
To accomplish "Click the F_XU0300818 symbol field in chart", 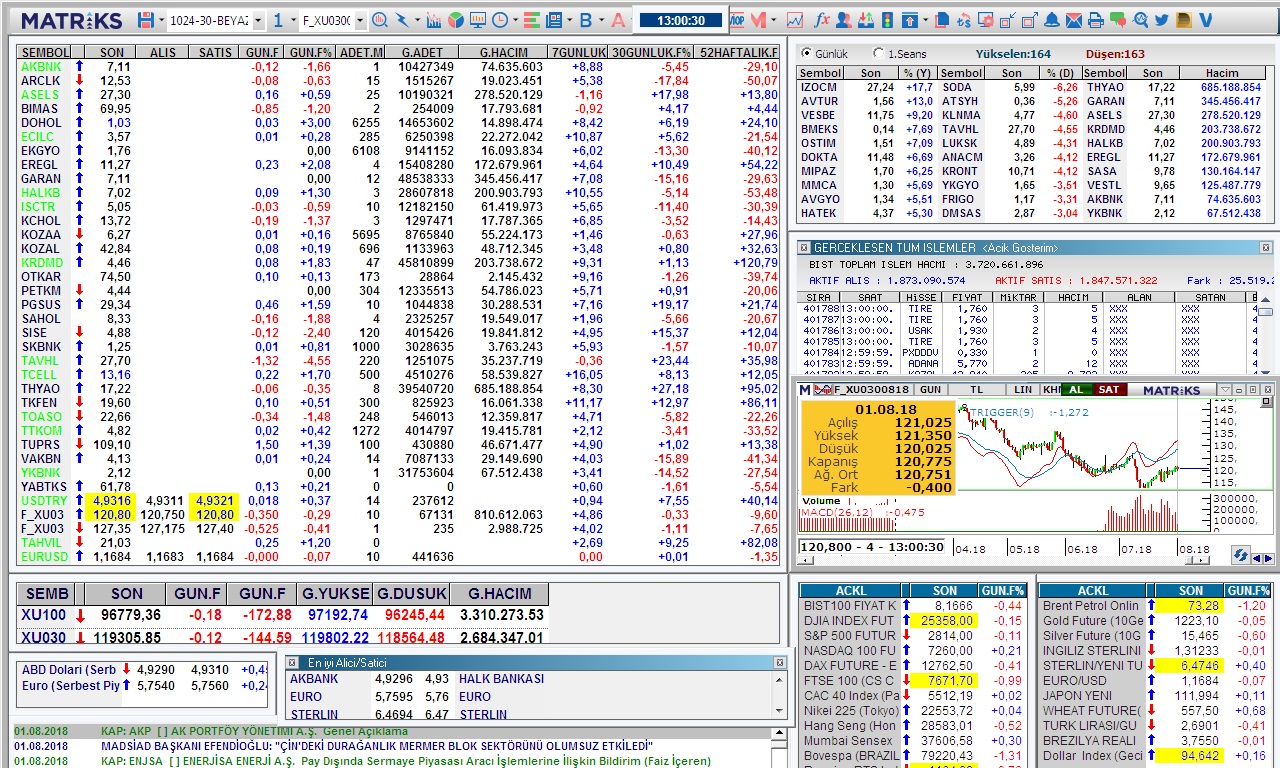I will click(x=871, y=389).
